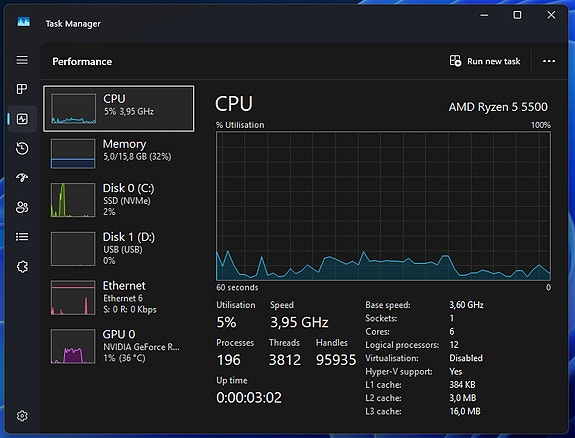Screen dimensions: 575x438
Task: Click the L3 cache 16,0 MB value
Action: [465, 411]
